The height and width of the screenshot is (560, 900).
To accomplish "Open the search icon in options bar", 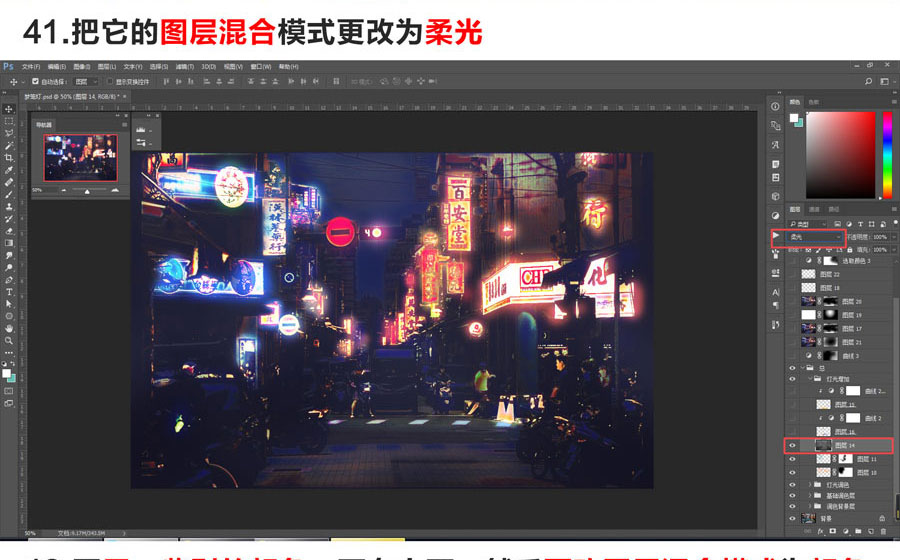I will pyautogui.click(x=868, y=81).
